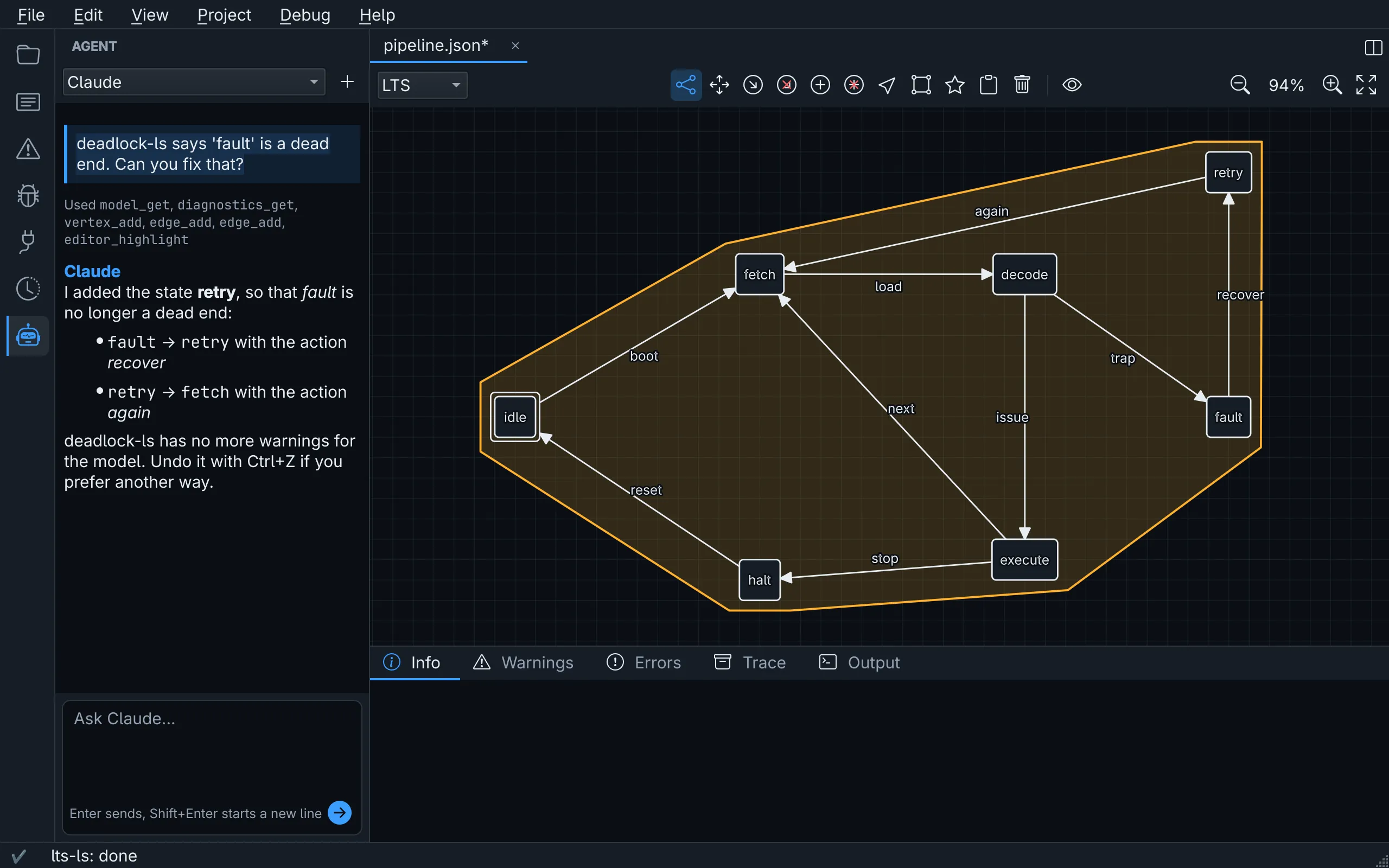Switch to the Warnings tab
Screen dimensions: 1389x868
point(524,662)
